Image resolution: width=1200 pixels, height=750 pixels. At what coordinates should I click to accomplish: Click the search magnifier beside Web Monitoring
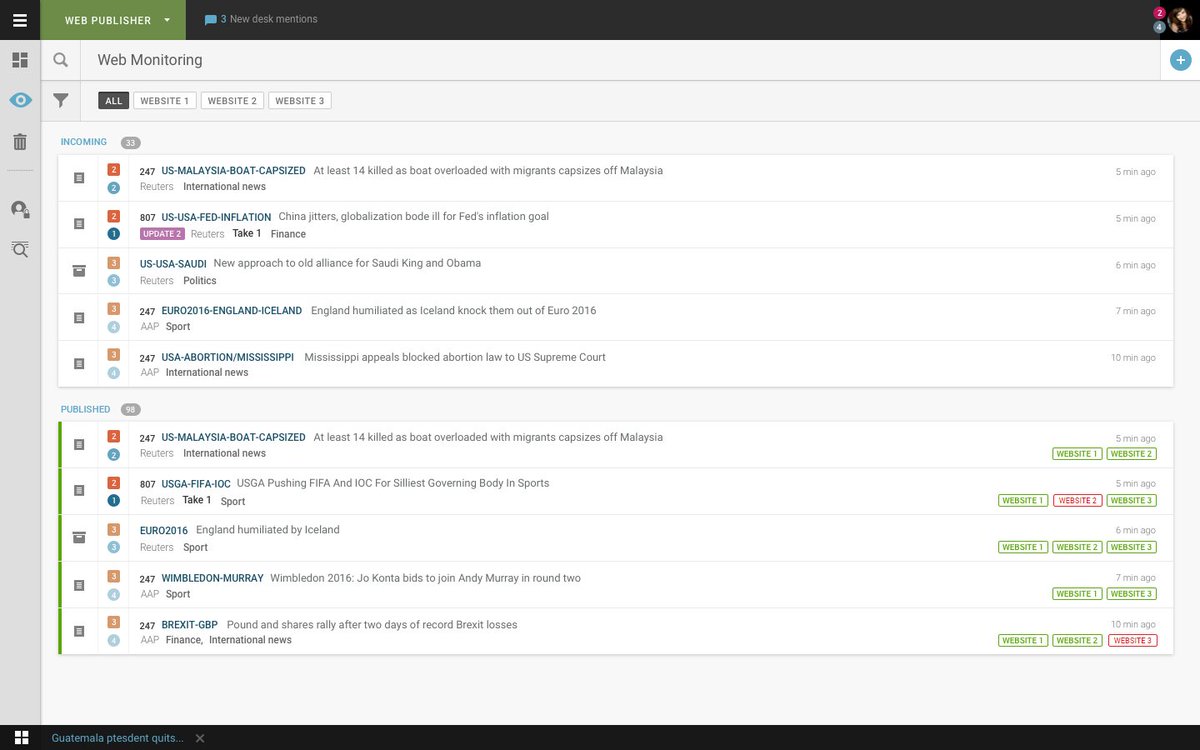[x=60, y=60]
